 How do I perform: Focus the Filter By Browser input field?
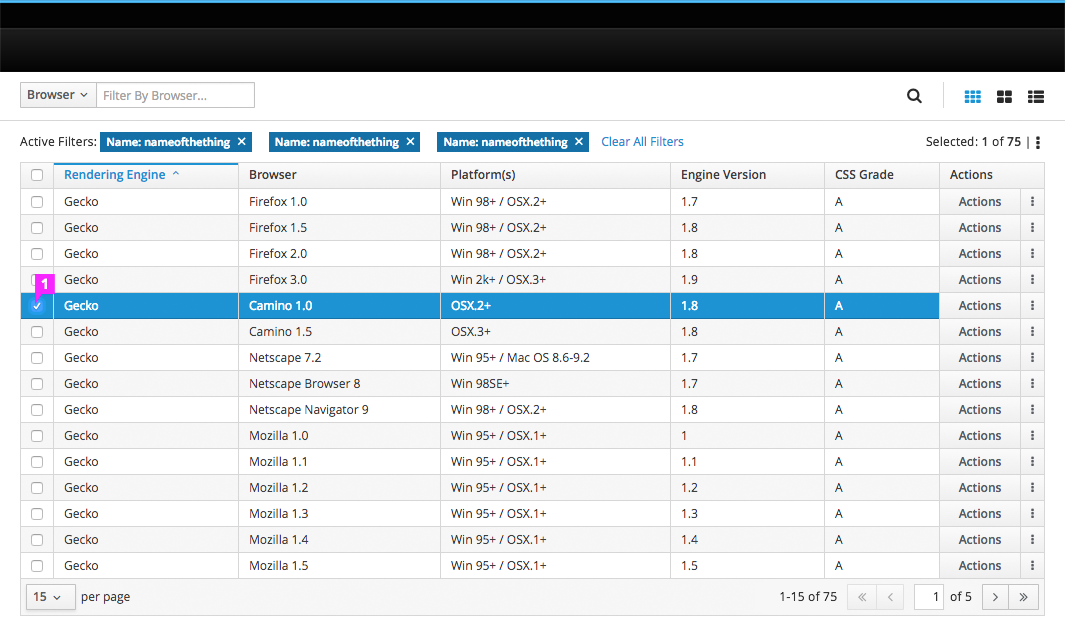tap(175, 95)
